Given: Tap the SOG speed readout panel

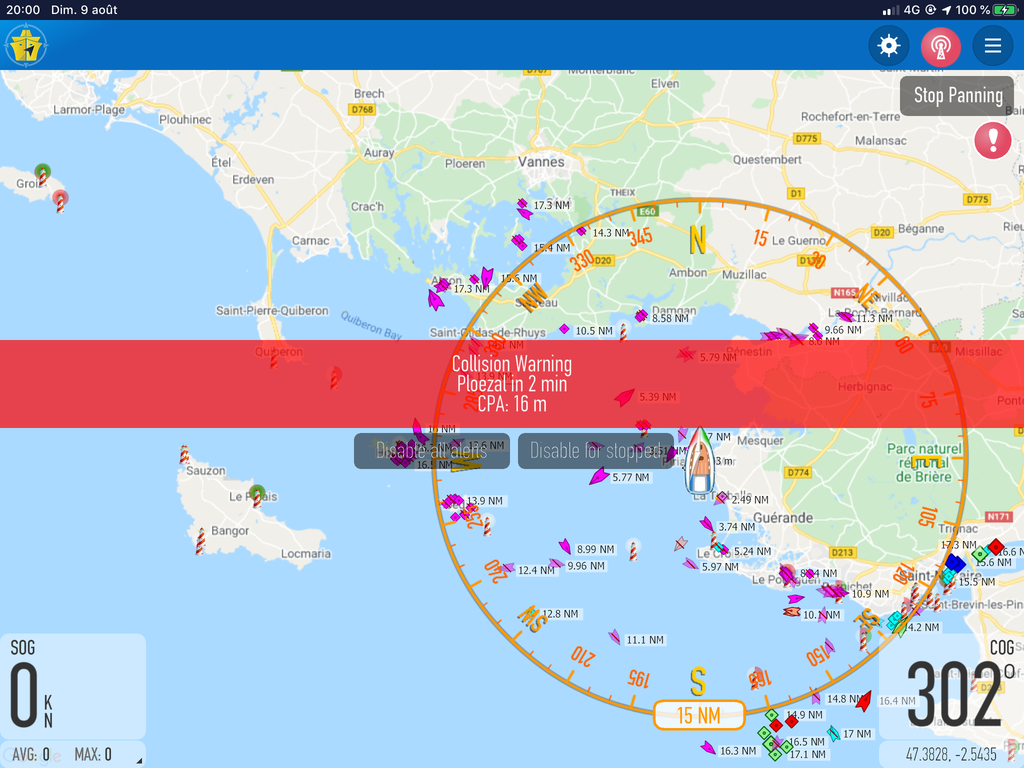Looking at the screenshot, I should click(72, 686).
